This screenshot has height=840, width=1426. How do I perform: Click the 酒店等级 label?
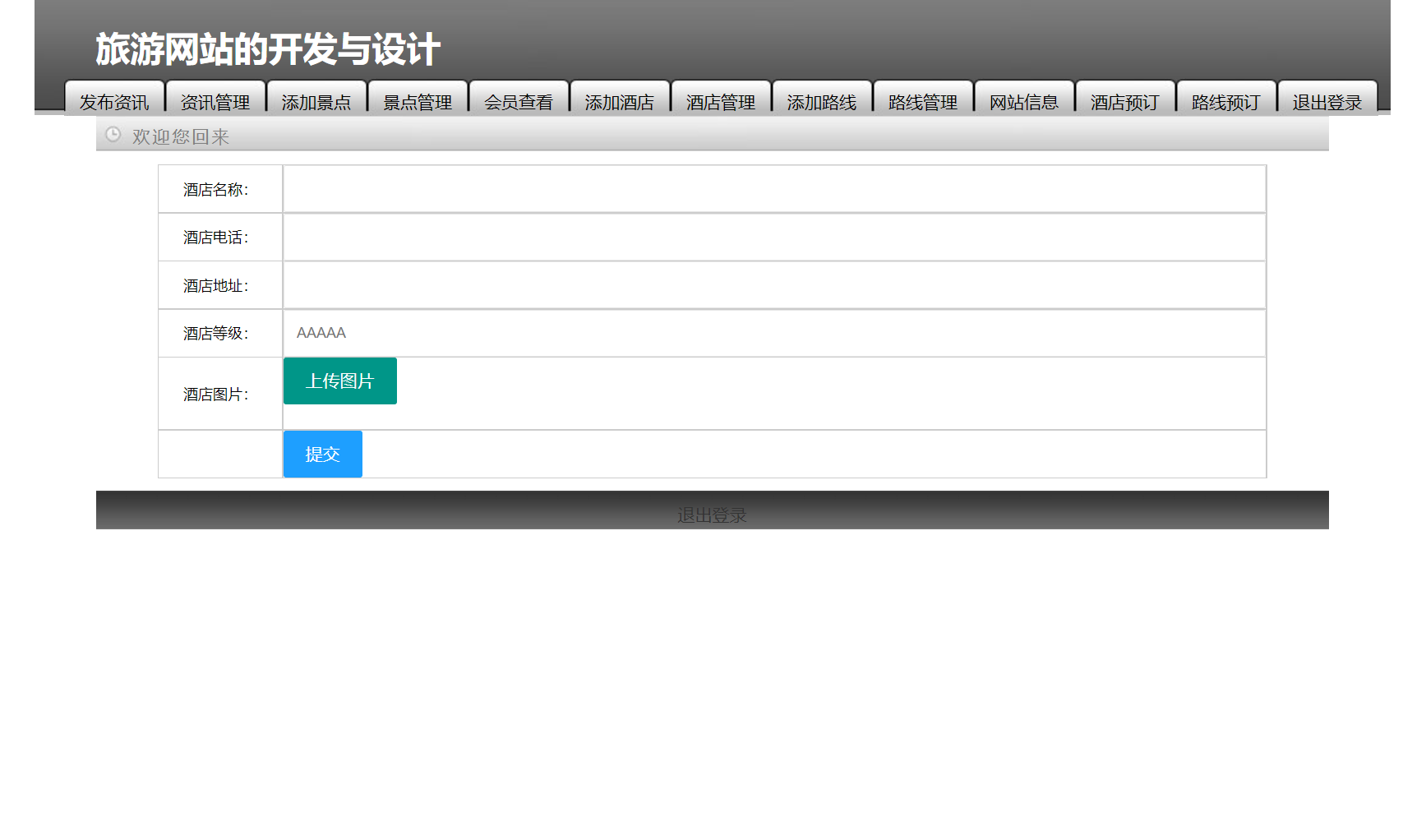click(215, 334)
